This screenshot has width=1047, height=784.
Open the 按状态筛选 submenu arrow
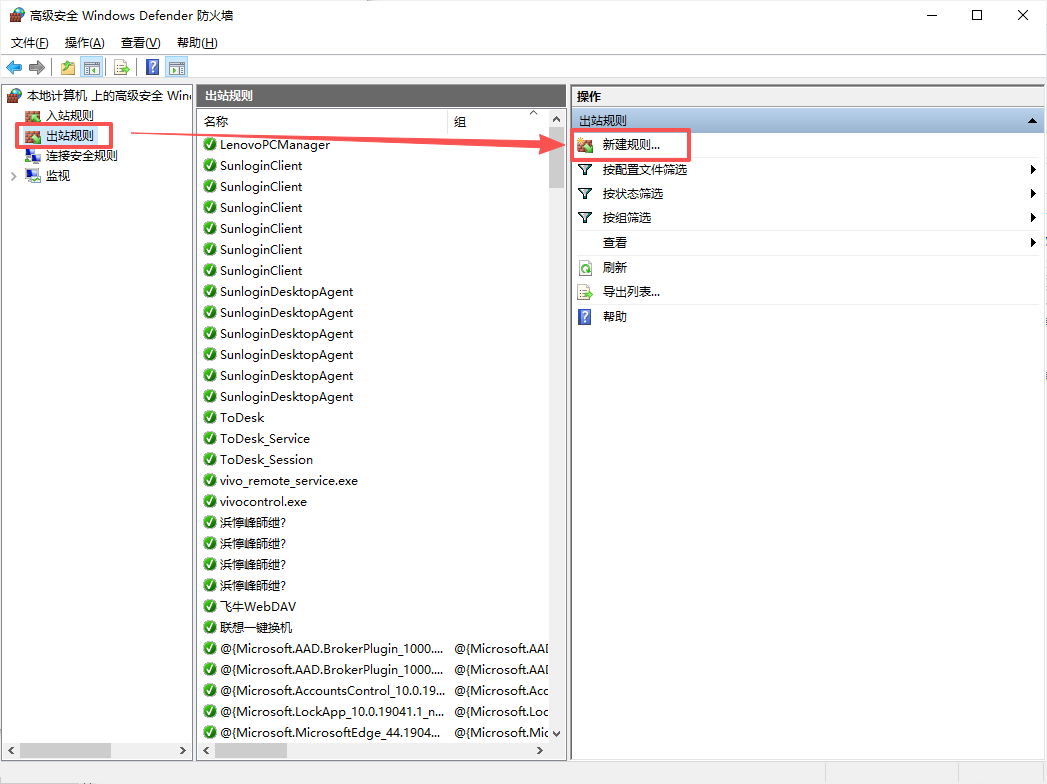(x=1033, y=194)
